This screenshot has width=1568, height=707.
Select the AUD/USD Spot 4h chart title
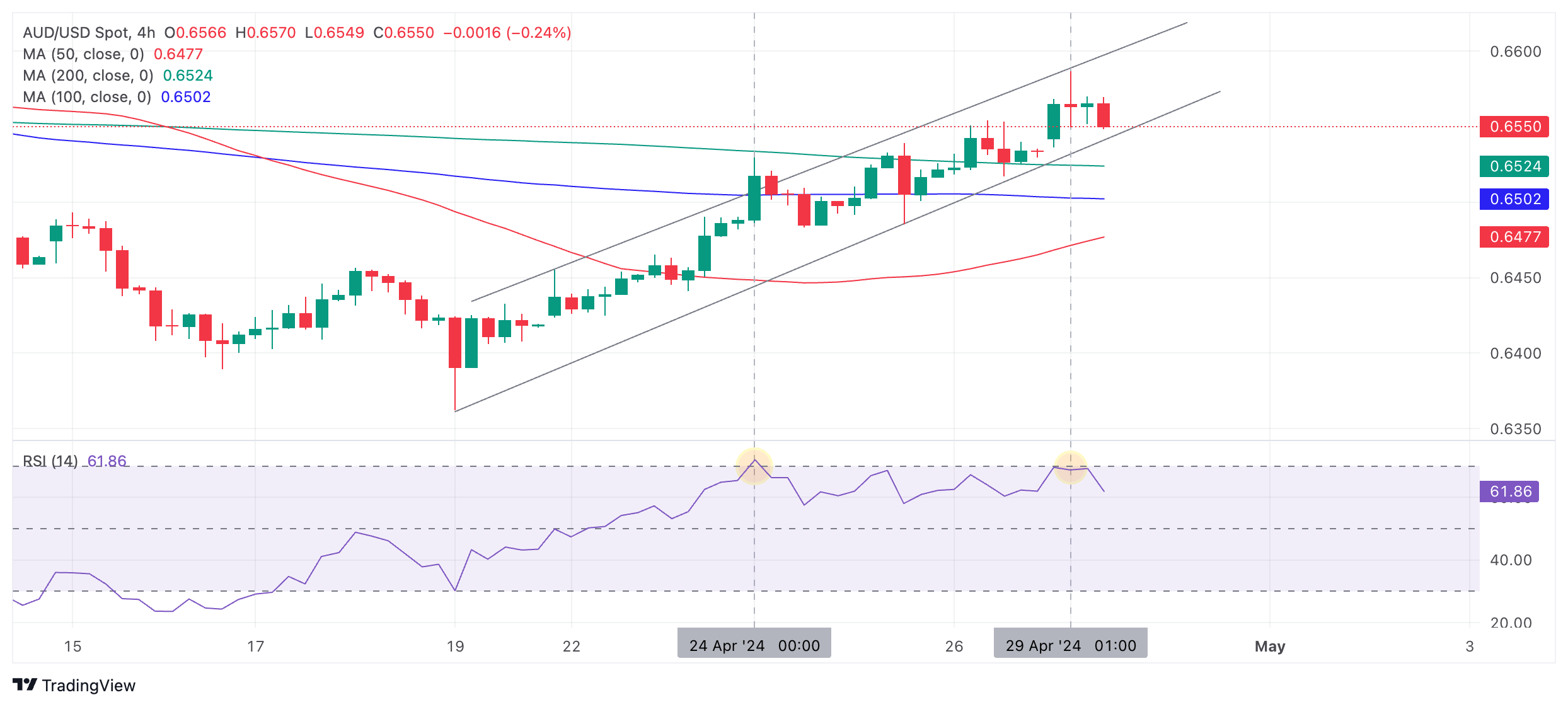[x=89, y=33]
